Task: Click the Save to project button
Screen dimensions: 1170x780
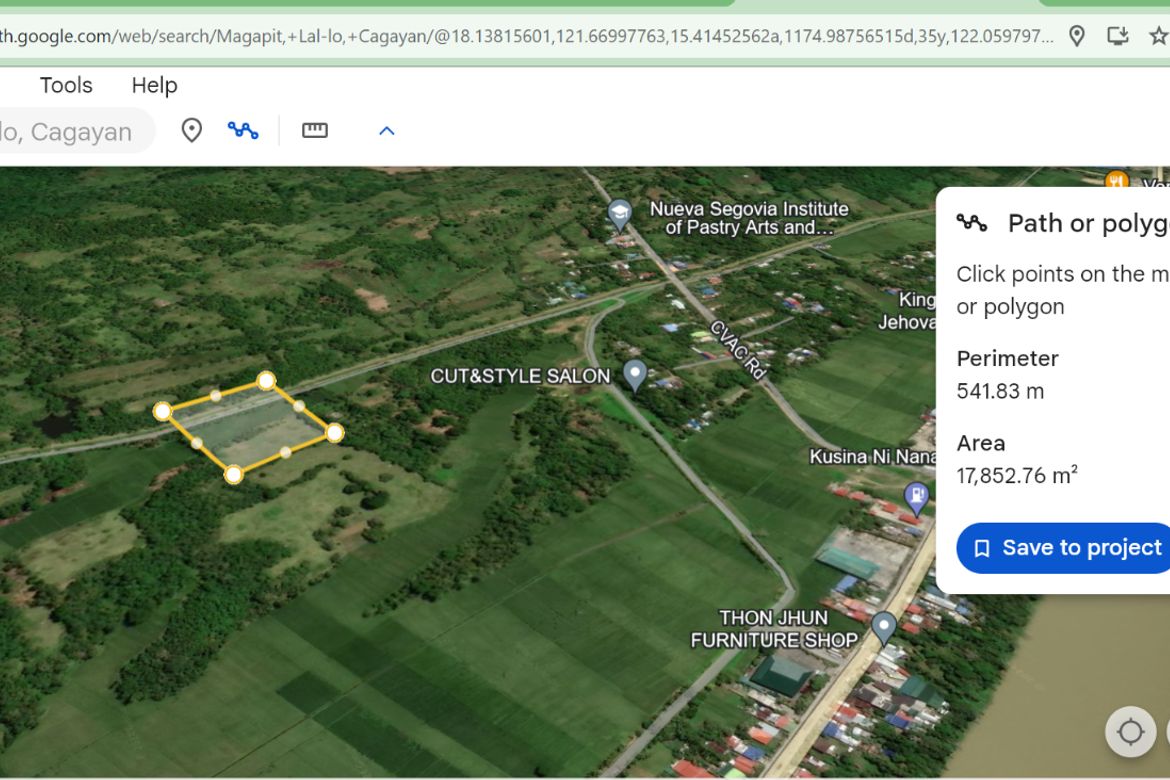Action: (x=1064, y=548)
